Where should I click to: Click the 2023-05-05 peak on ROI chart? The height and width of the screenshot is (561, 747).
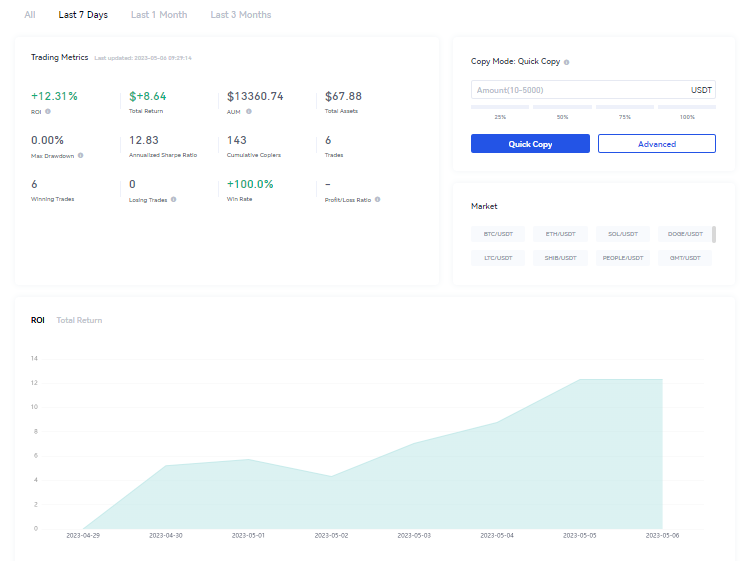coord(580,380)
